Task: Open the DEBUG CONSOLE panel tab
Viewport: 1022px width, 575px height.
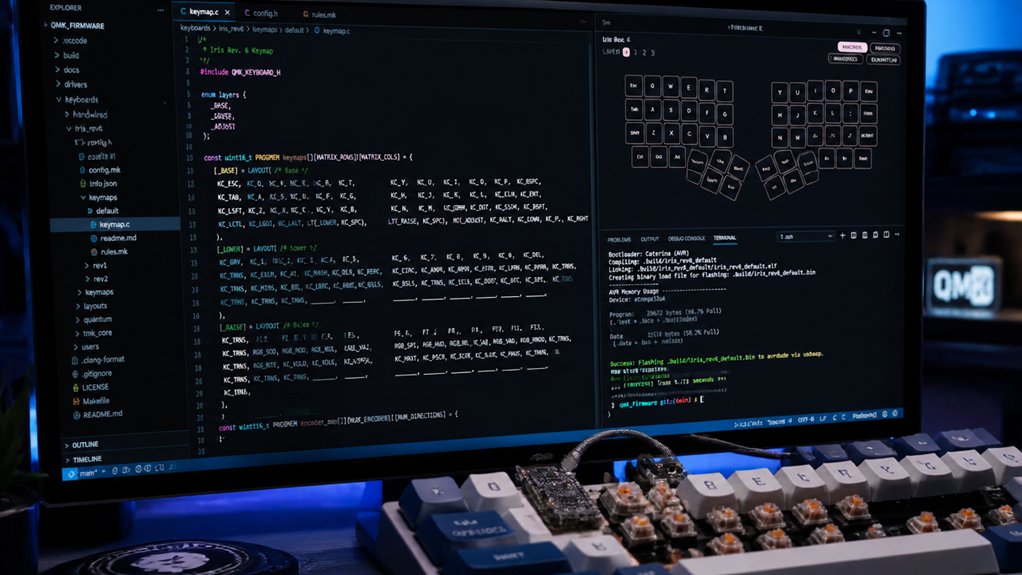Action: click(x=686, y=239)
